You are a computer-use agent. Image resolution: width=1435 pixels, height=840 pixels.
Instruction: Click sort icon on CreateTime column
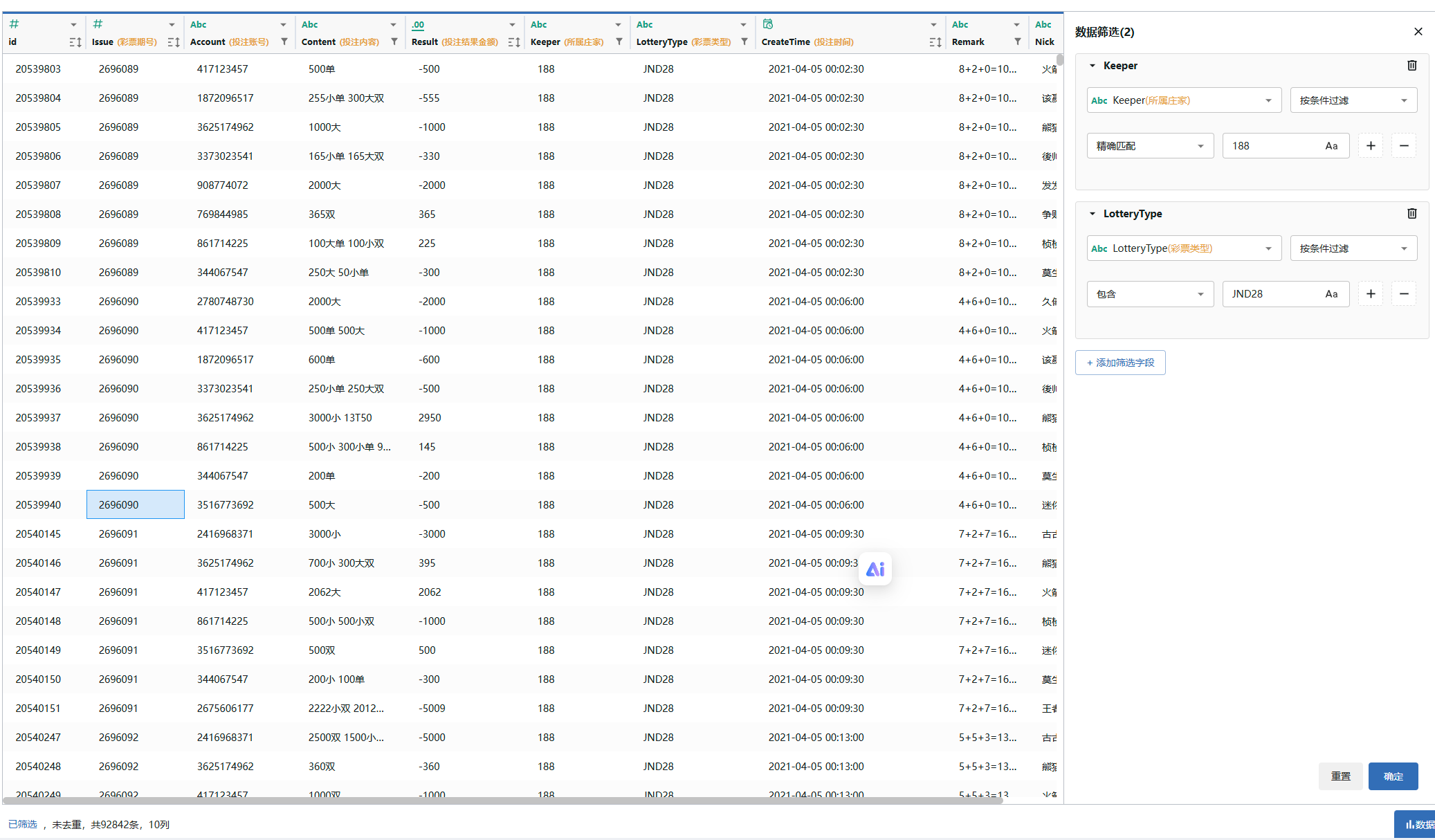coord(935,42)
